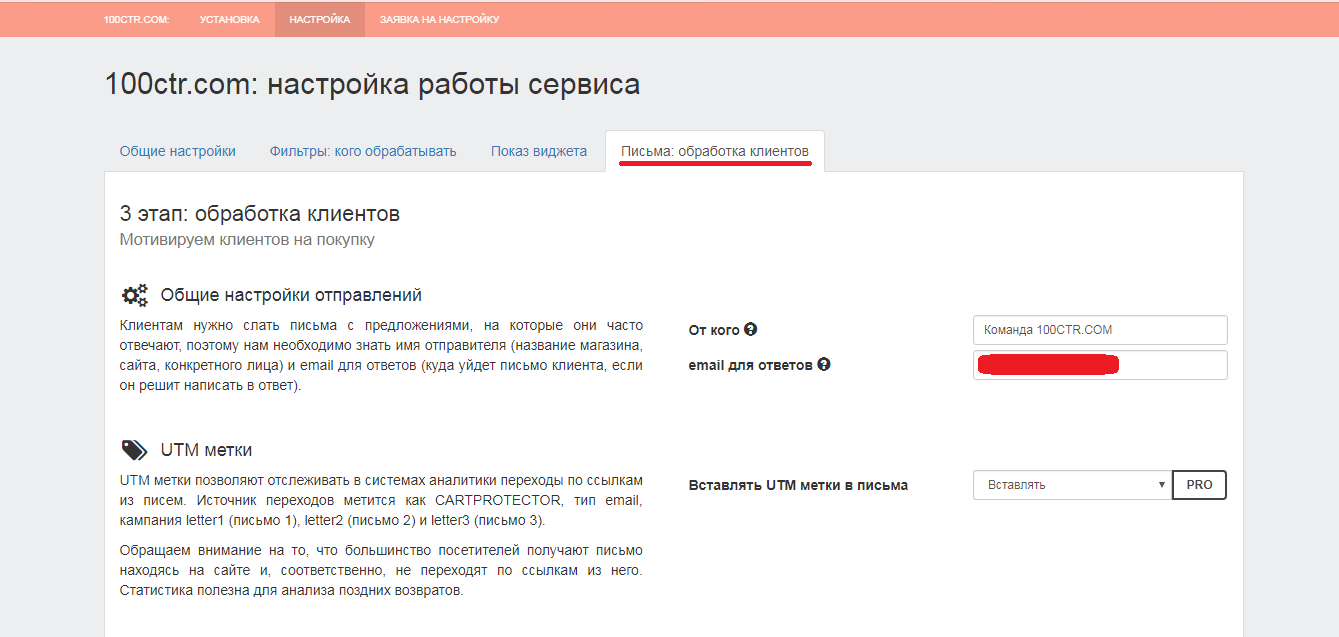Viewport: 1339px width, 637px height.
Task: Focus the От кого input field
Action: [x=1100, y=330]
